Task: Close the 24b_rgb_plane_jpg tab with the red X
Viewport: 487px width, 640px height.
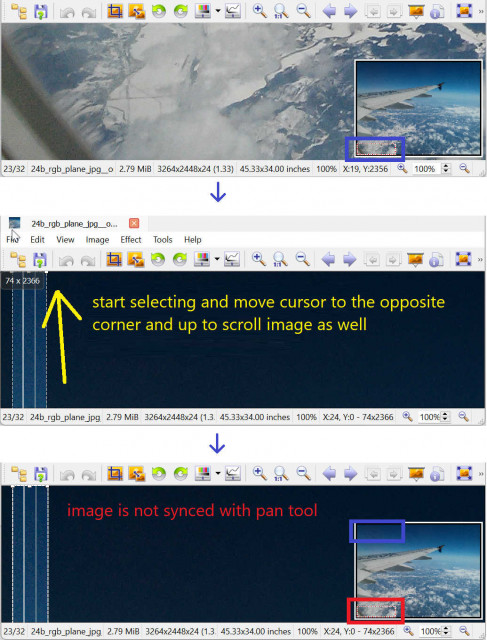Action: pyautogui.click(x=134, y=223)
